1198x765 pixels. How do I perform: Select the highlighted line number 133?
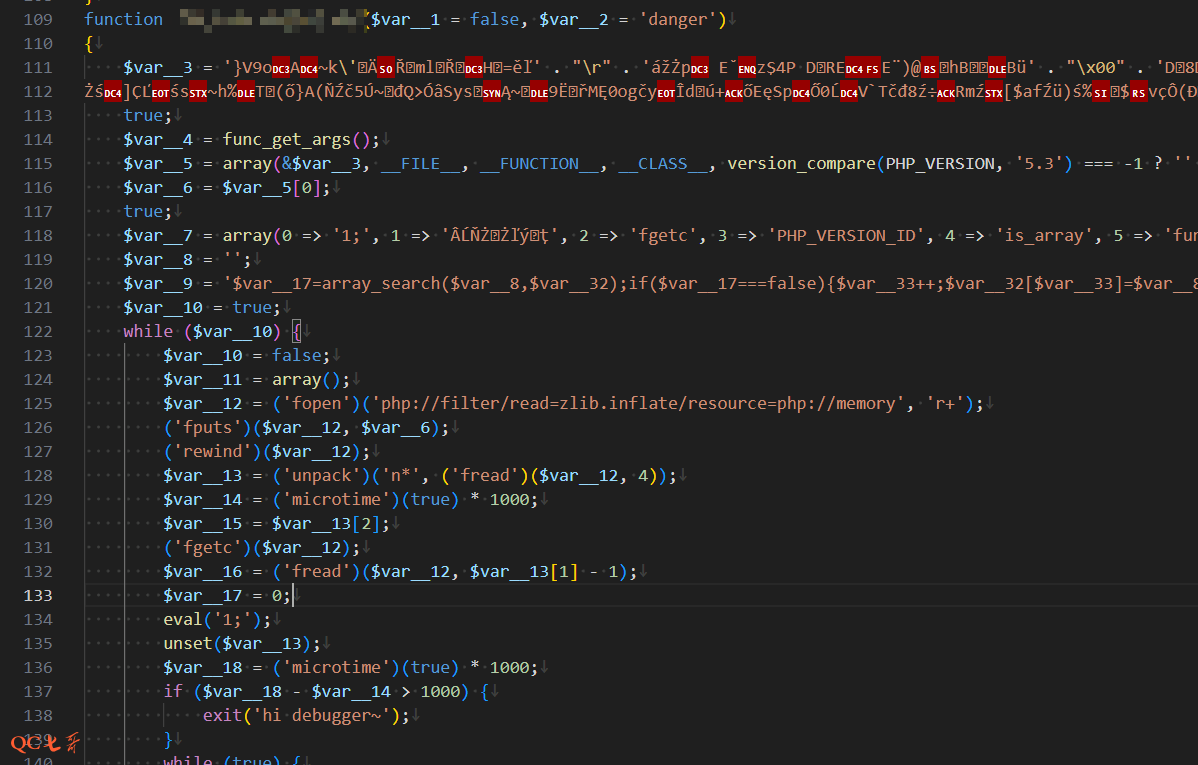click(37, 595)
